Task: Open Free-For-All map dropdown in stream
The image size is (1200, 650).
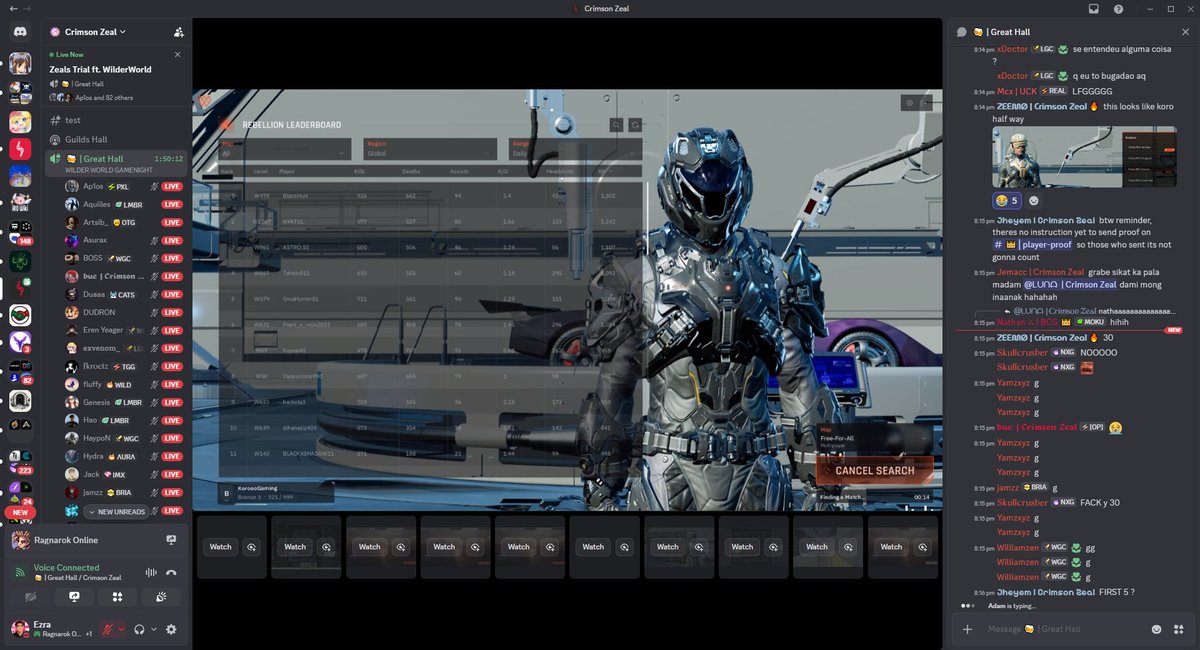Action: point(874,436)
